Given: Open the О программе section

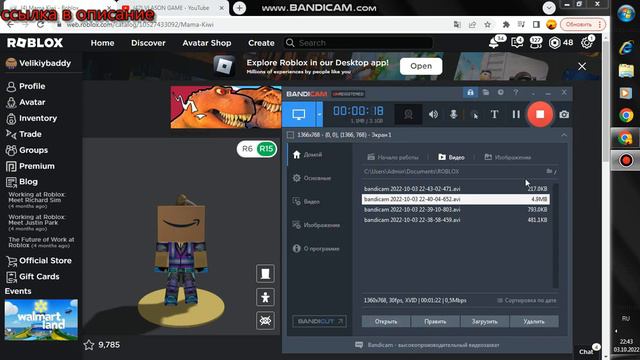Looking at the screenshot, I should tap(316, 249).
